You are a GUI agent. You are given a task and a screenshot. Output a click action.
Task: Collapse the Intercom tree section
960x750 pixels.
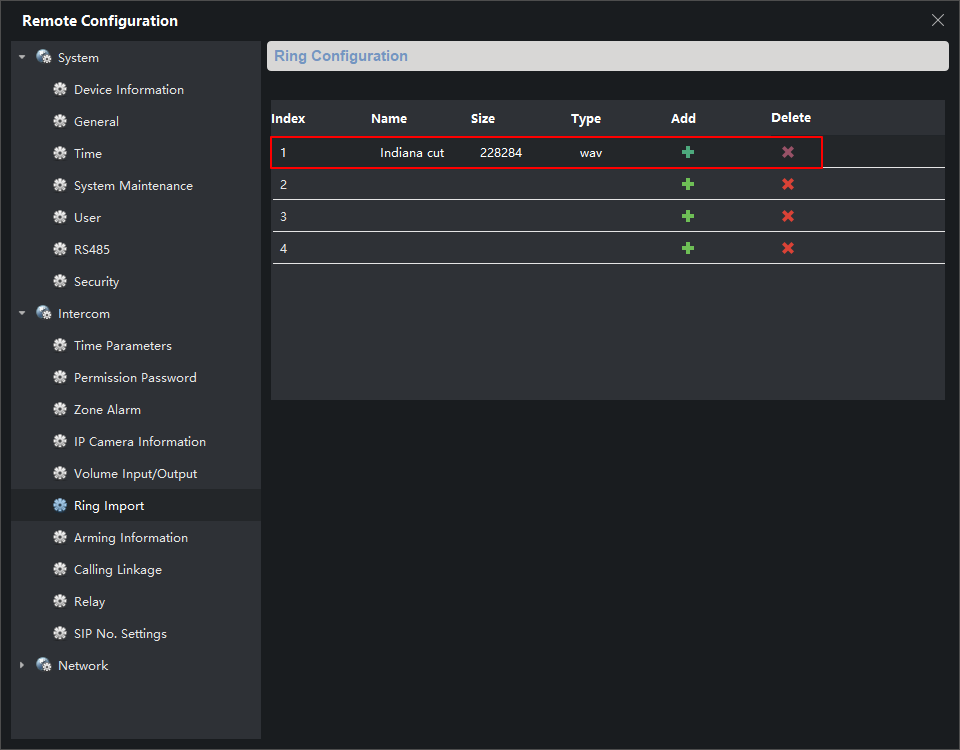pyautogui.click(x=22, y=313)
